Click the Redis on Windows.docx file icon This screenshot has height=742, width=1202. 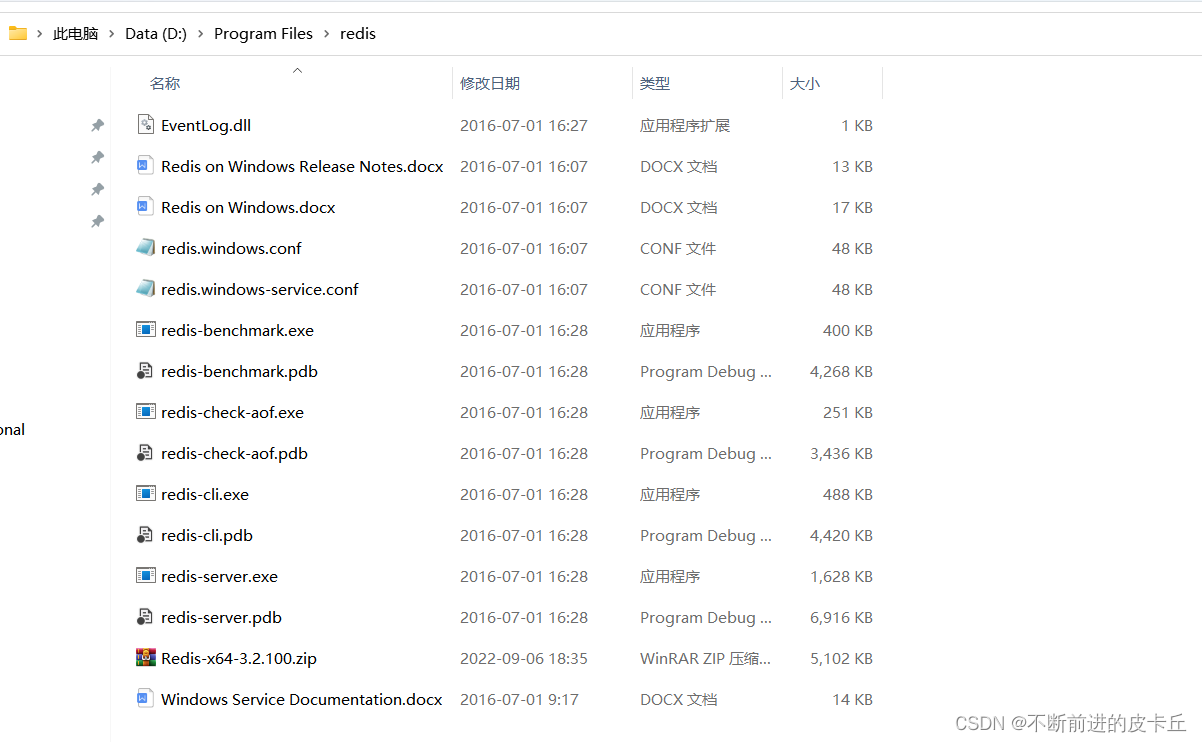[146, 207]
